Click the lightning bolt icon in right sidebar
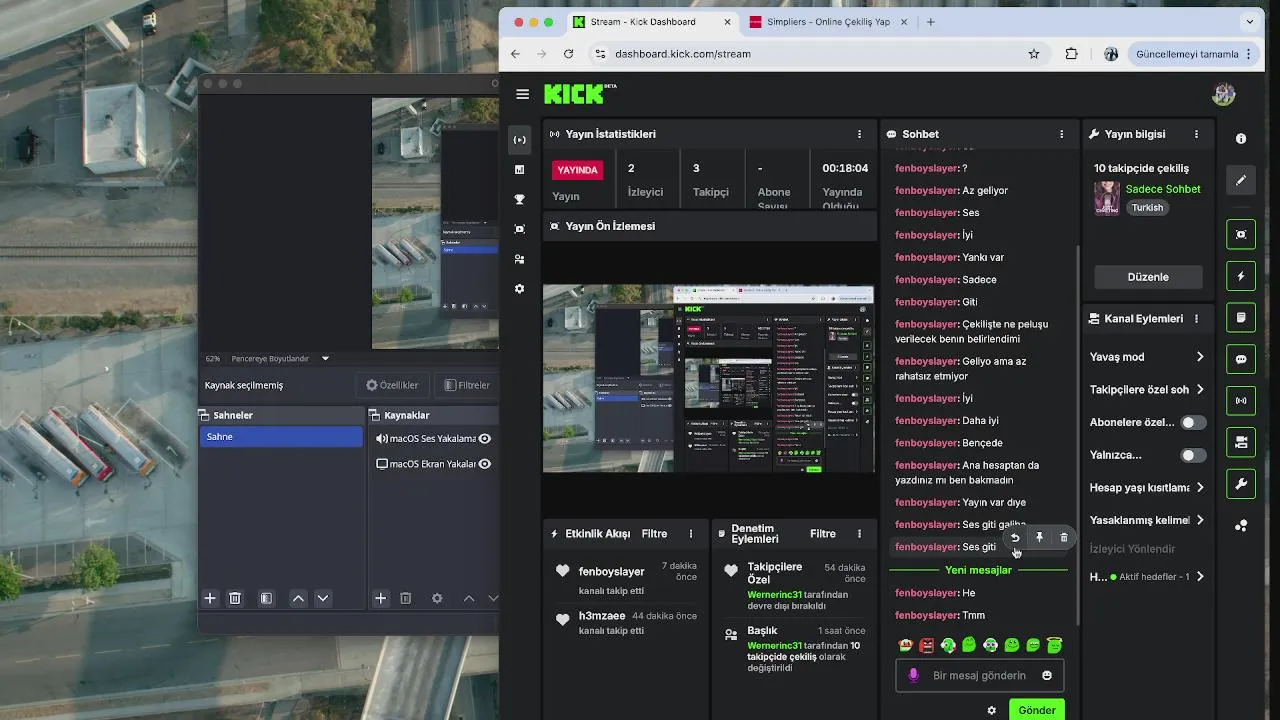Image resolution: width=1280 pixels, height=720 pixels. coord(1241,276)
